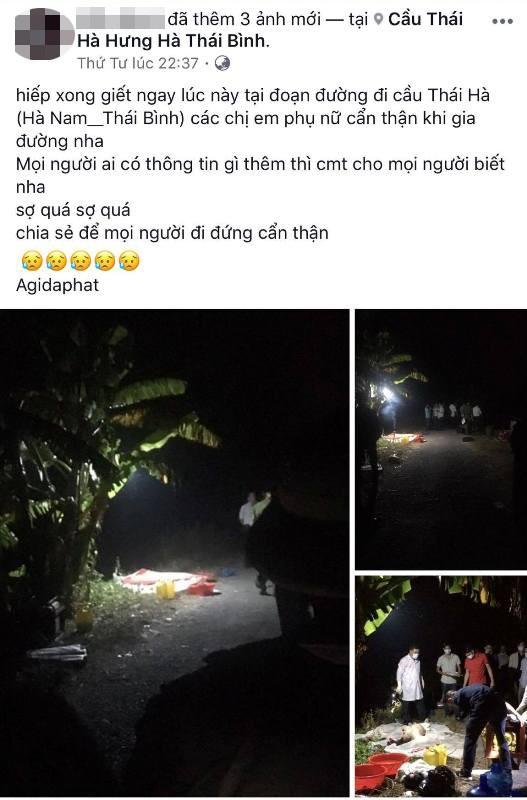The height and width of the screenshot is (800, 527).
Task: Click the blurred profile avatar of the poster
Action: click(x=45, y=34)
